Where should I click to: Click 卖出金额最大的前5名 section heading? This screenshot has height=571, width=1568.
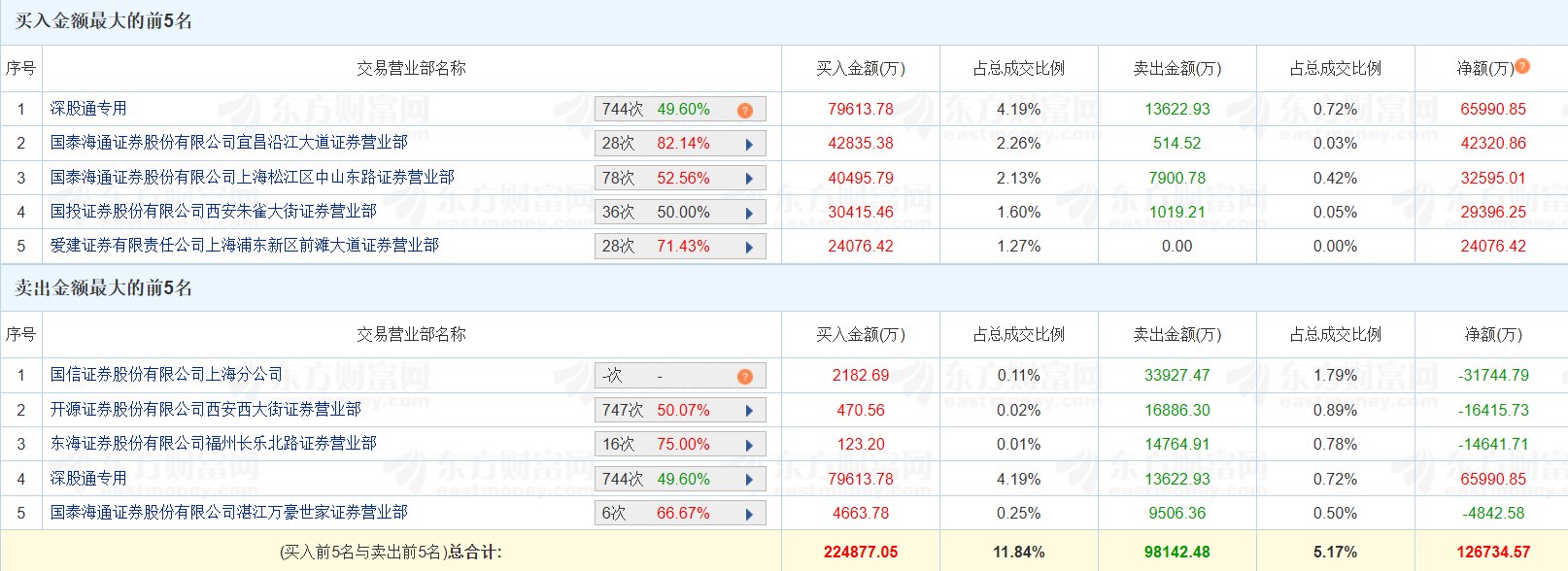(103, 288)
